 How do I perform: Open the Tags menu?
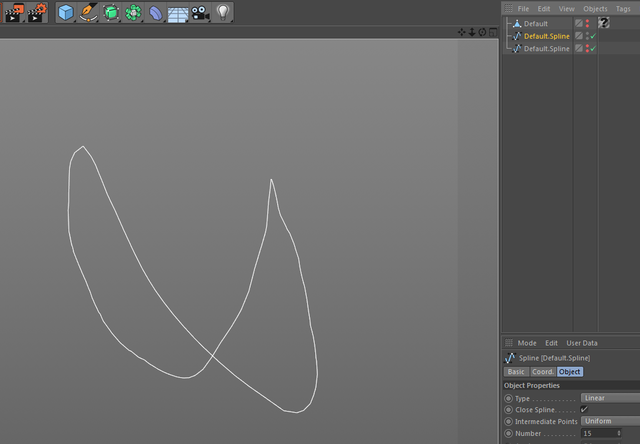(x=623, y=9)
